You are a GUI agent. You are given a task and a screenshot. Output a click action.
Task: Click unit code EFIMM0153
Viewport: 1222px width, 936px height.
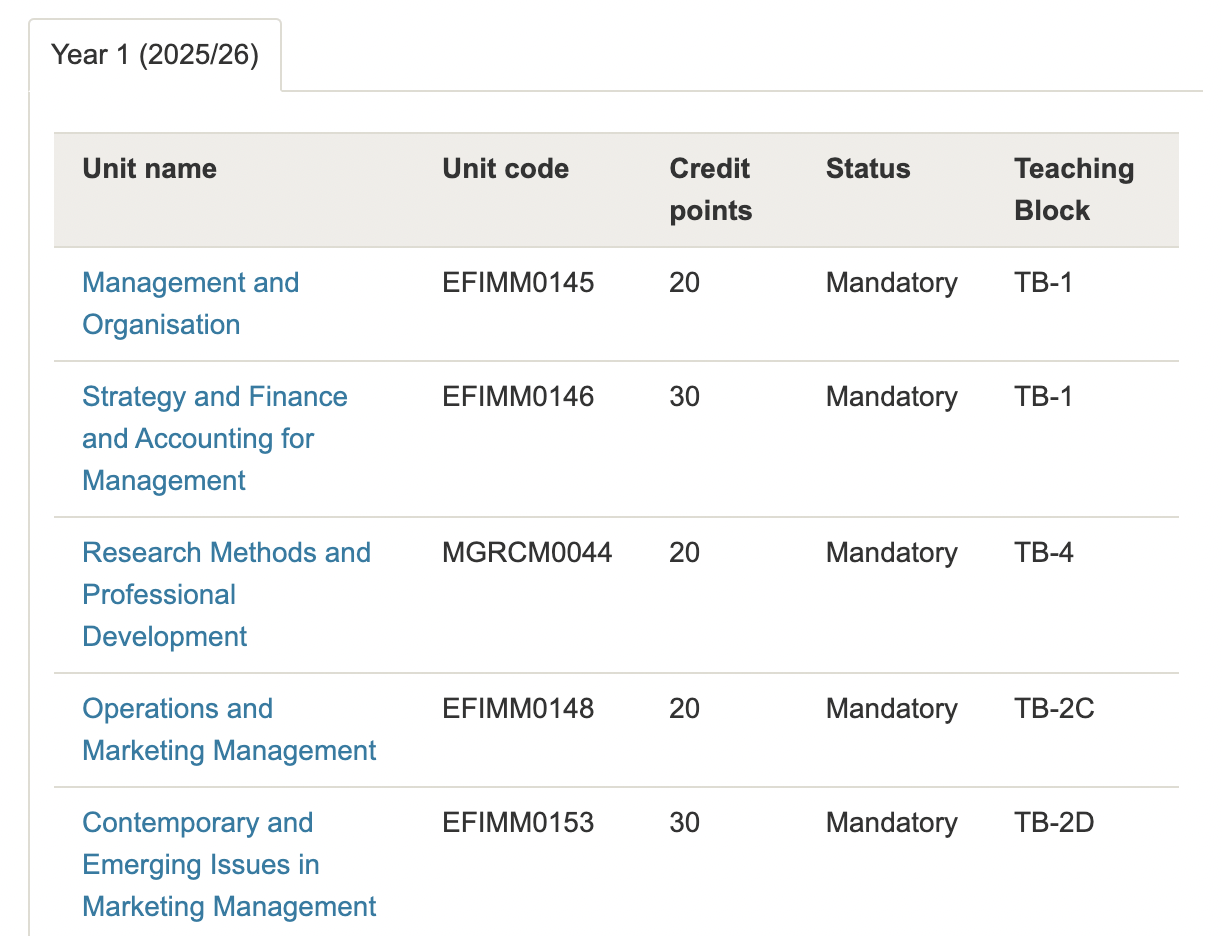518,823
